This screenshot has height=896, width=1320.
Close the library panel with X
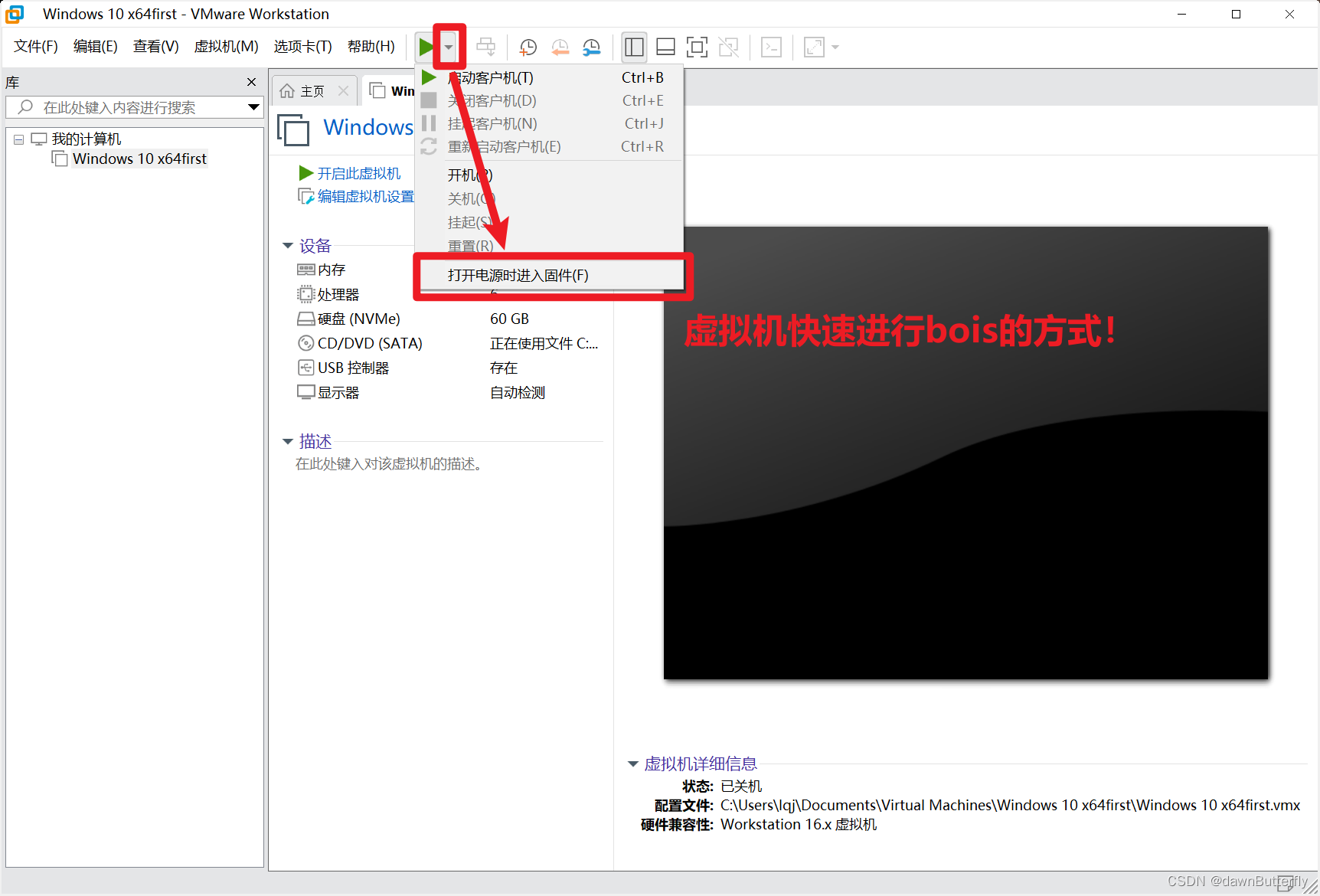(x=251, y=82)
